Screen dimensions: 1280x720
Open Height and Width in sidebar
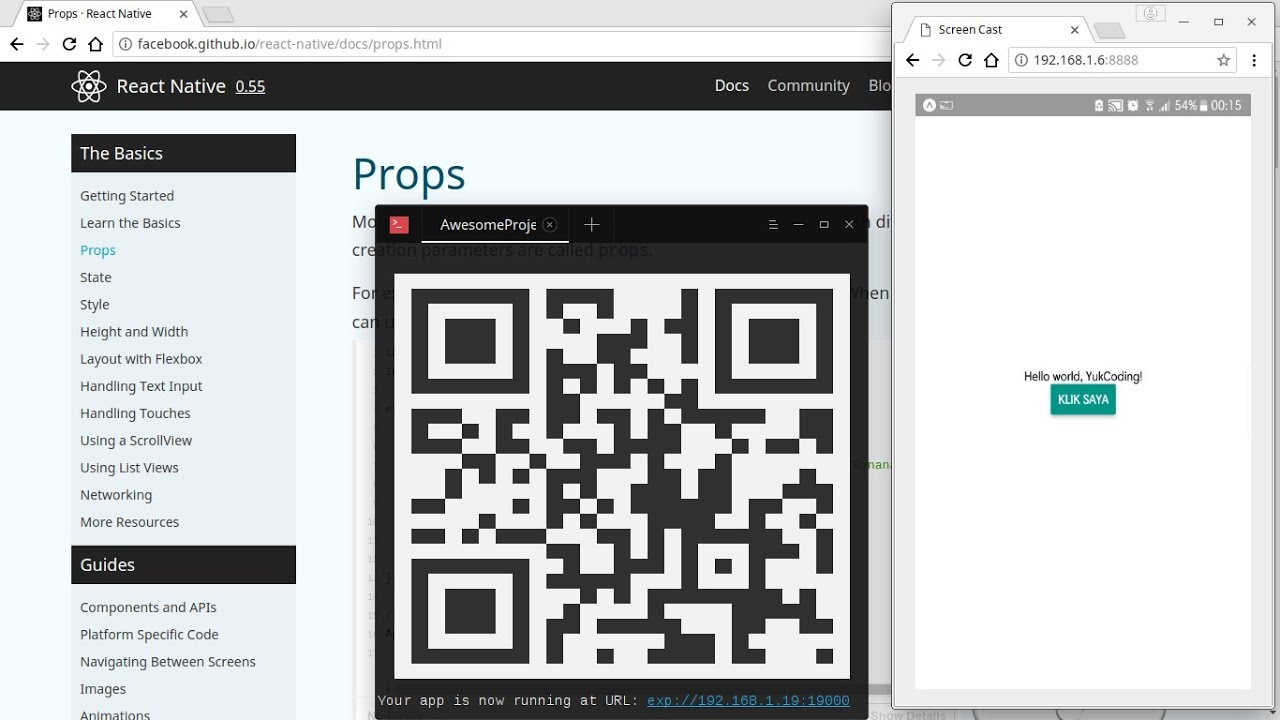tap(134, 332)
